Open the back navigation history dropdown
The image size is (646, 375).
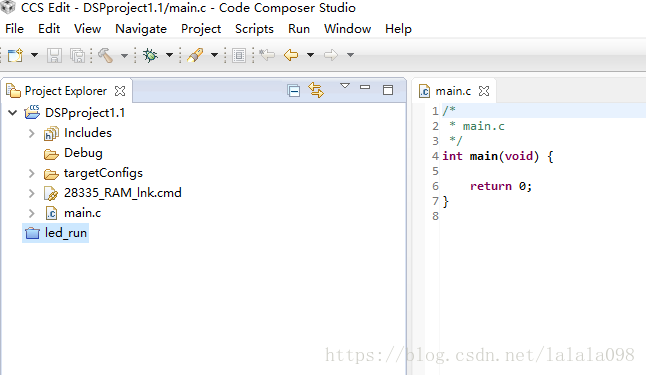[310, 55]
